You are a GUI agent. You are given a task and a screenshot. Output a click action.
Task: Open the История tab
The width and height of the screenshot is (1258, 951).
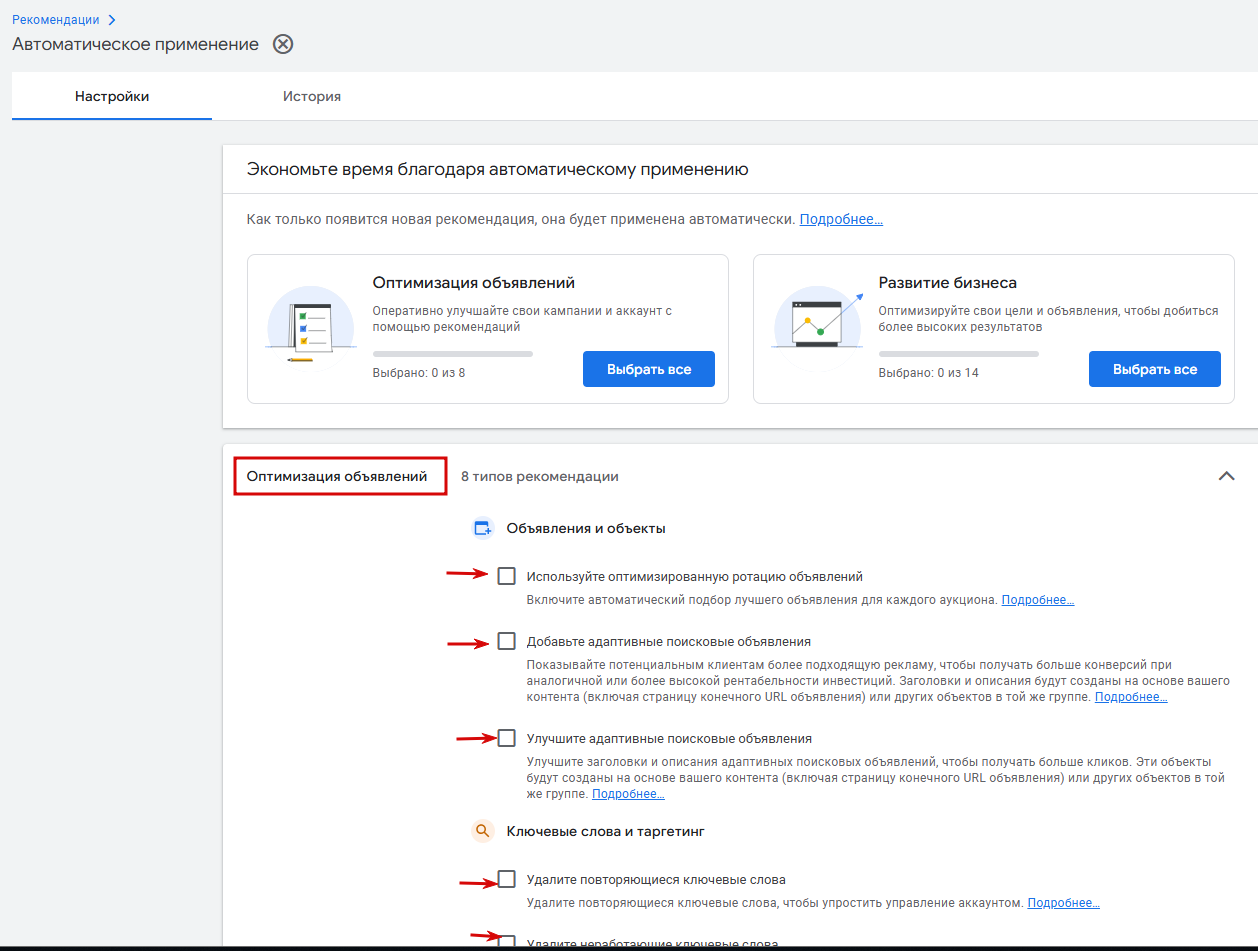[312, 97]
